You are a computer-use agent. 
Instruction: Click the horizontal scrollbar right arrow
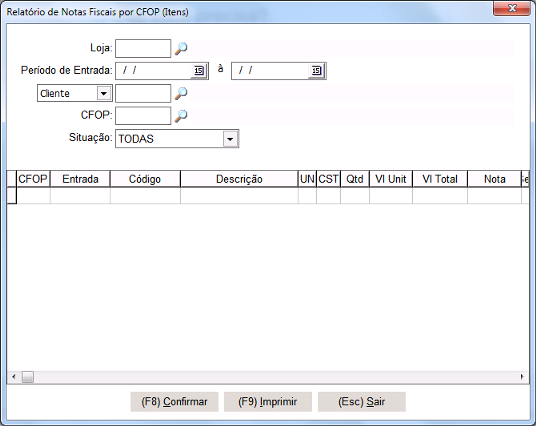point(522,377)
